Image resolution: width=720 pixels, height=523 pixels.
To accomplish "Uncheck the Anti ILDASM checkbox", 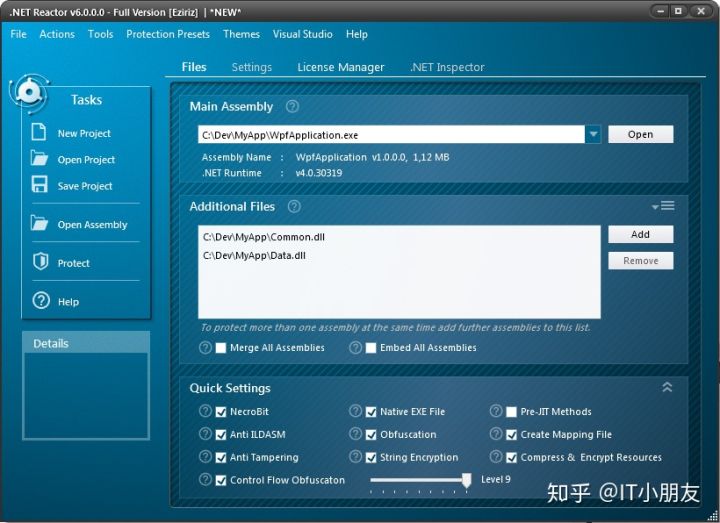I will (221, 435).
